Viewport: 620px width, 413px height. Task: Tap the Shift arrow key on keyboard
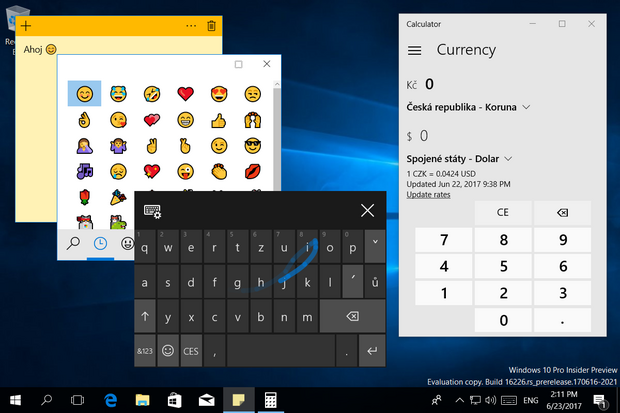145,316
